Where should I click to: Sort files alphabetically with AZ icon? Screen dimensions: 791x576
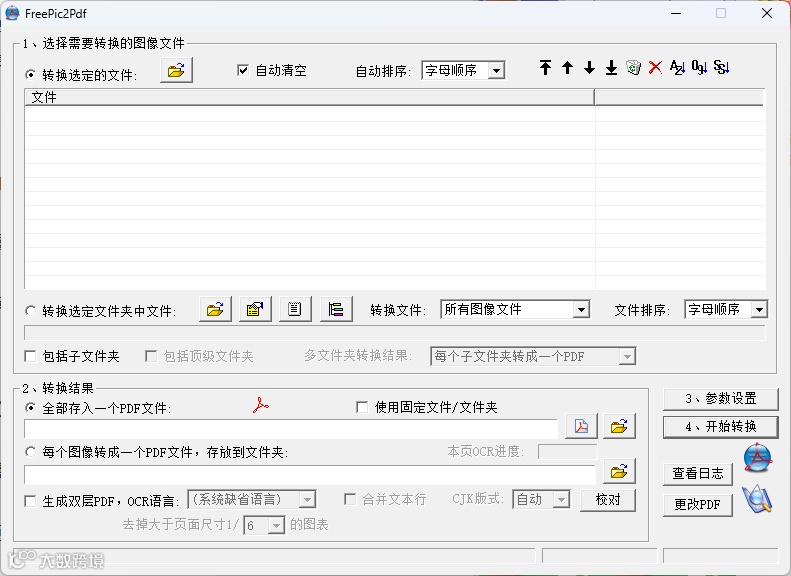click(x=677, y=68)
